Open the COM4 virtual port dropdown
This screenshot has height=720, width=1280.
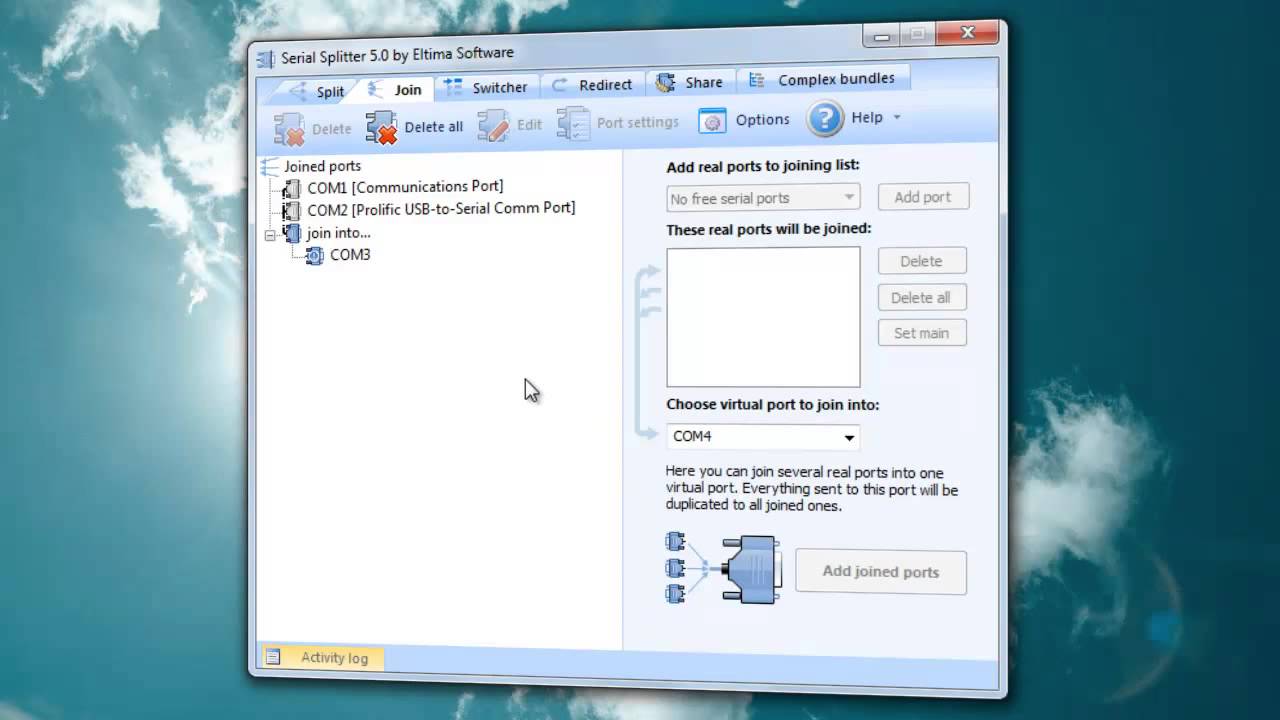point(763,436)
